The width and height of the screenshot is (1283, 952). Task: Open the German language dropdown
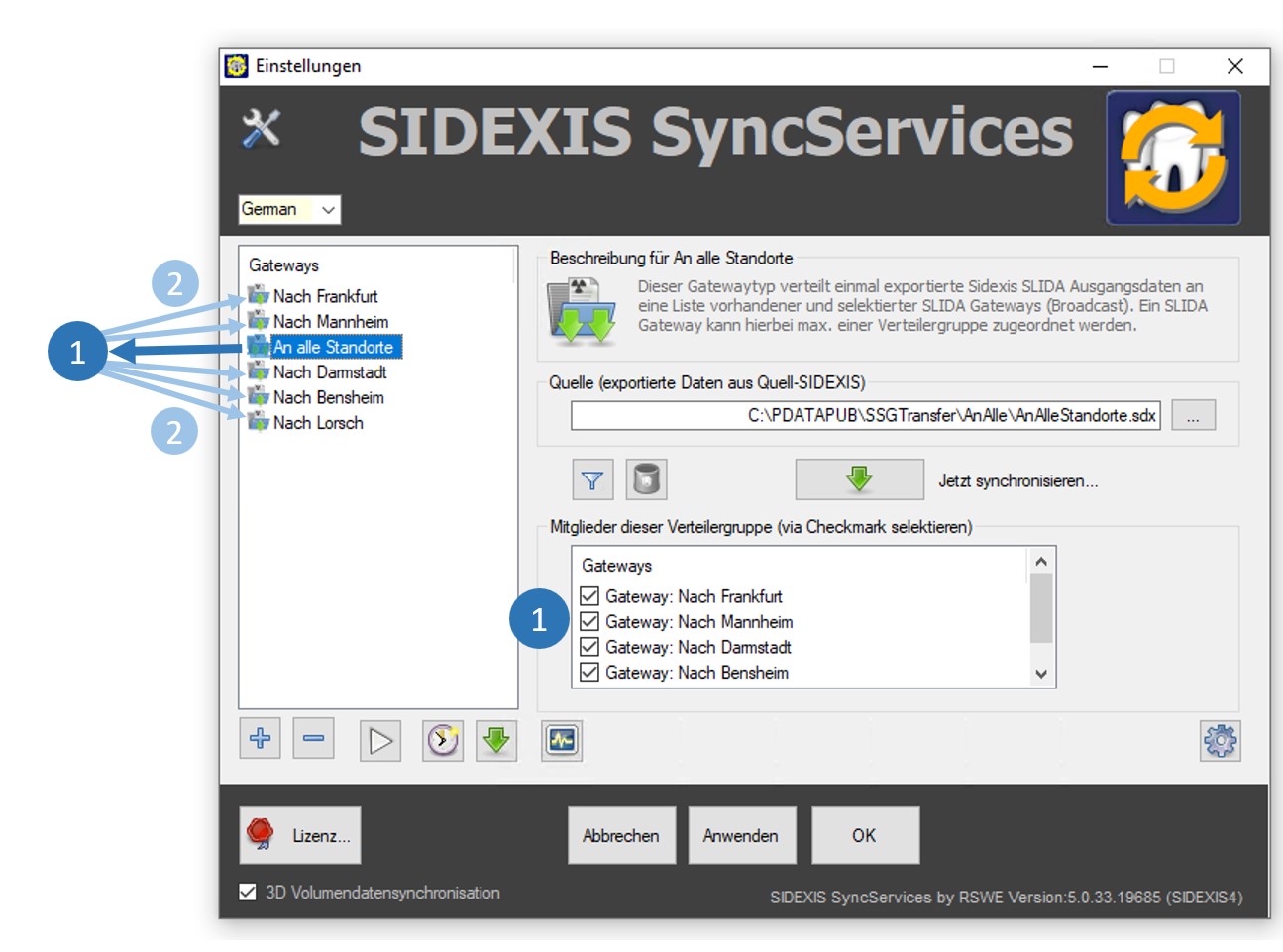pos(289,210)
